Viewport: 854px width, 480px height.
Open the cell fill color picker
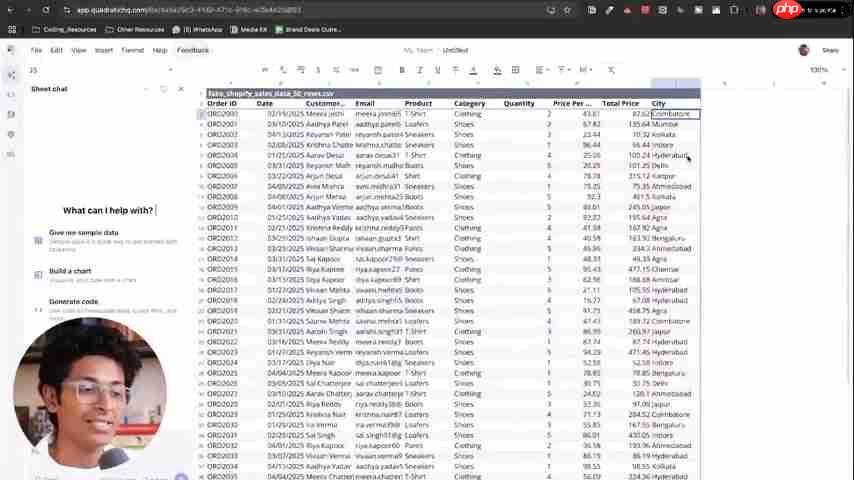497,70
